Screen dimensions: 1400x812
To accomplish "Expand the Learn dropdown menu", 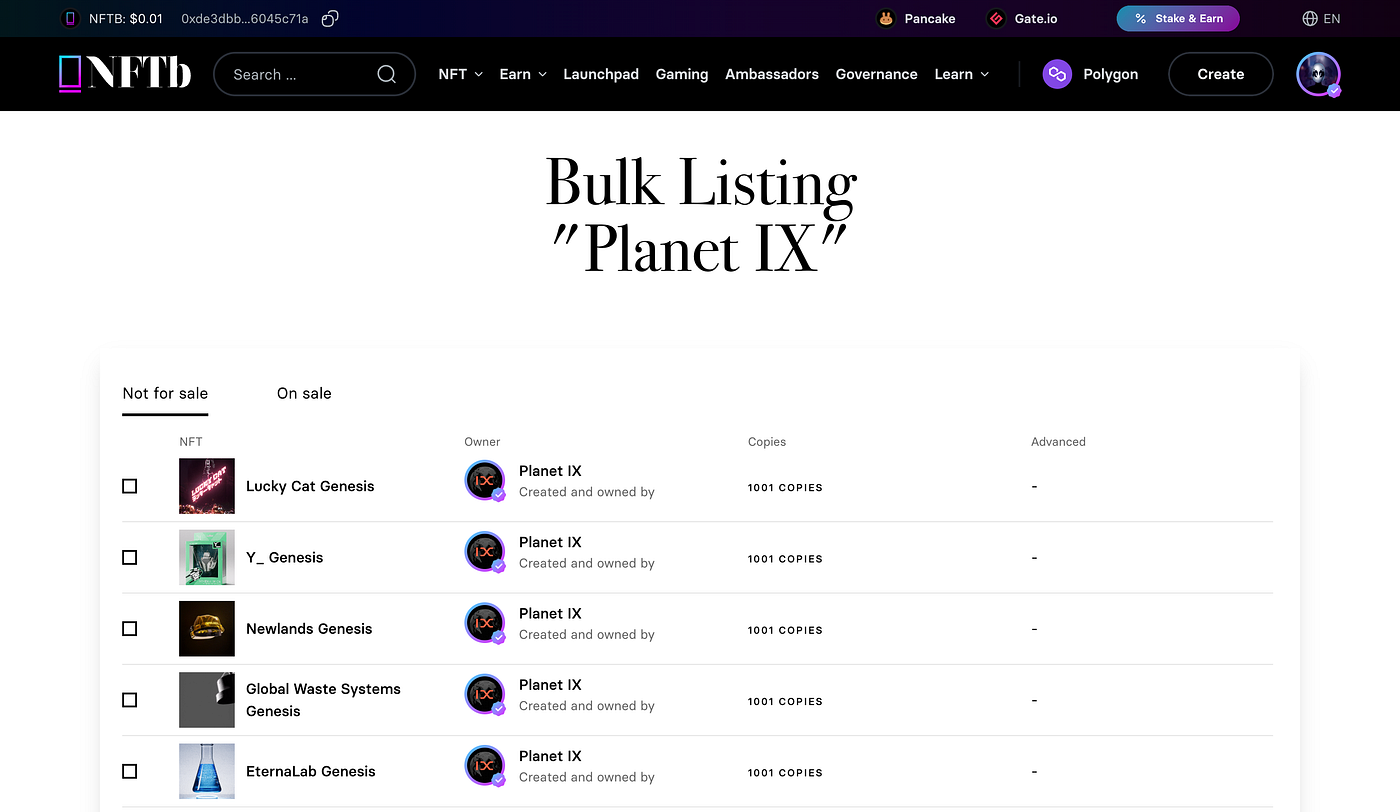I will point(962,74).
